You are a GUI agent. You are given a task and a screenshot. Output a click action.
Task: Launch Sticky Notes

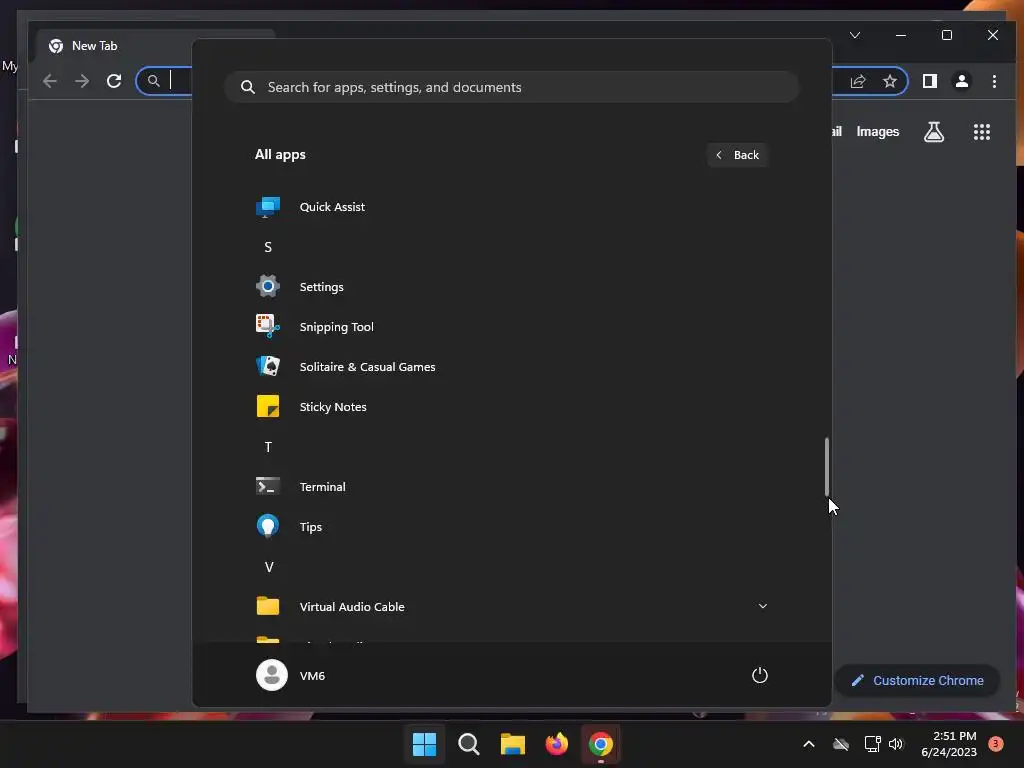[511, 407]
